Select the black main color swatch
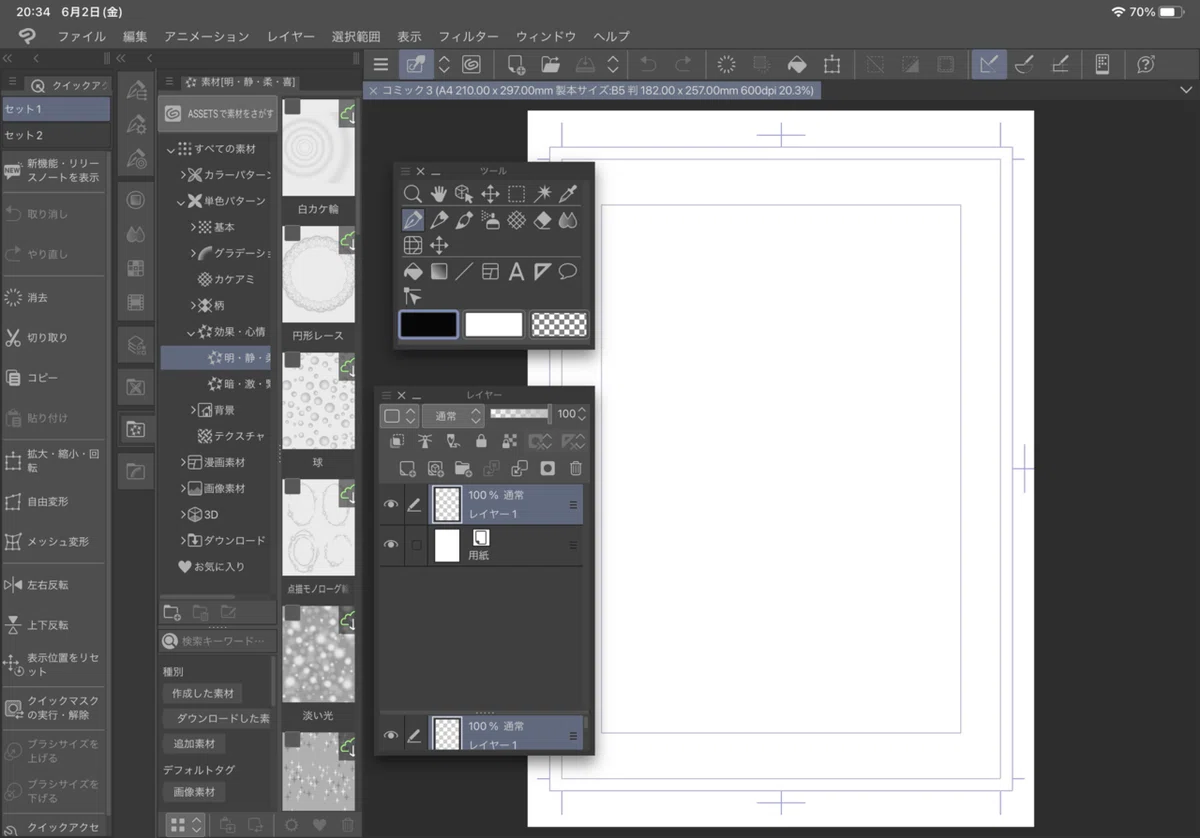This screenshot has width=1200, height=838. (429, 324)
